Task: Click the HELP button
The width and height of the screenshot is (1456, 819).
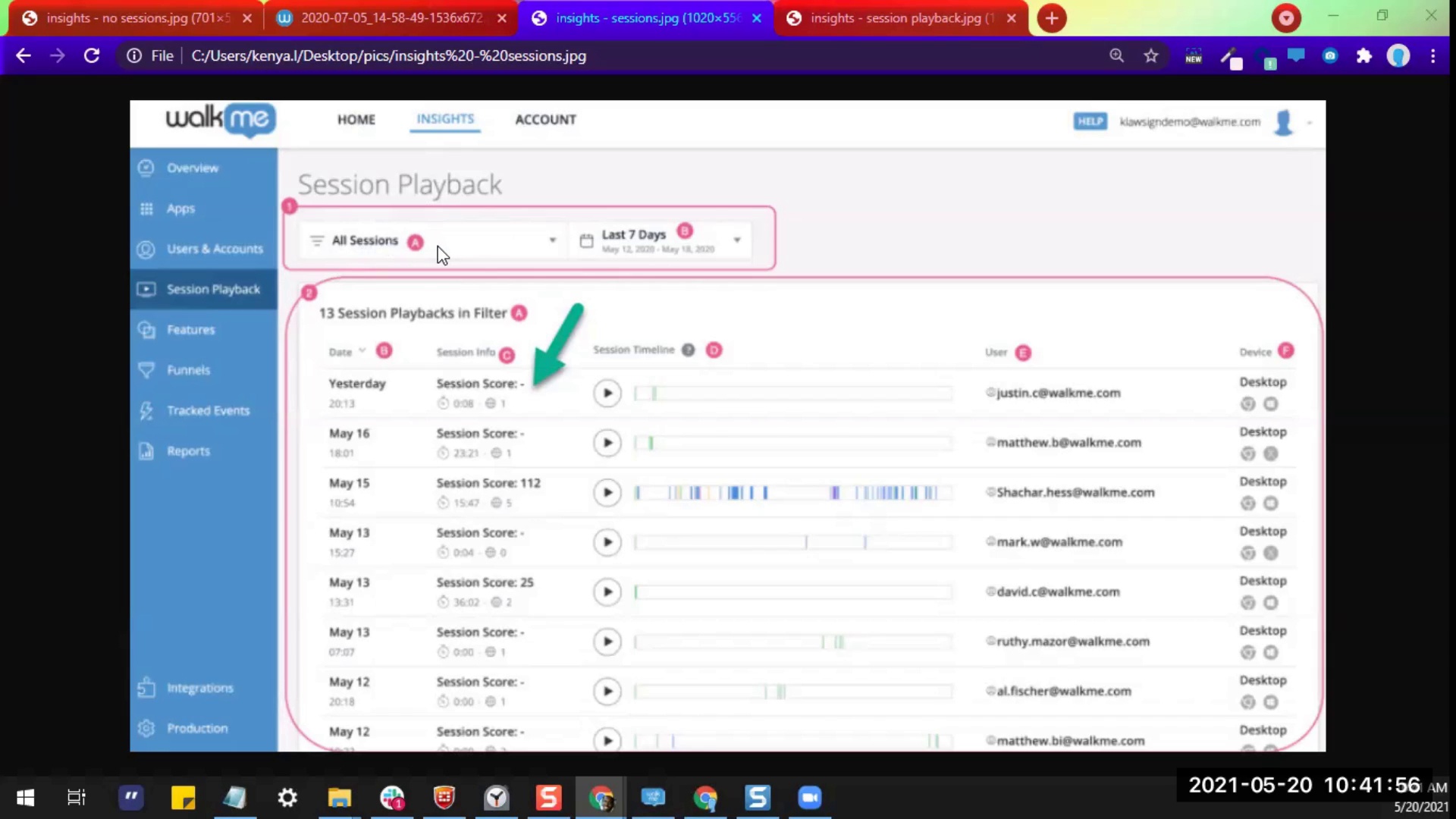Action: coord(1090,121)
